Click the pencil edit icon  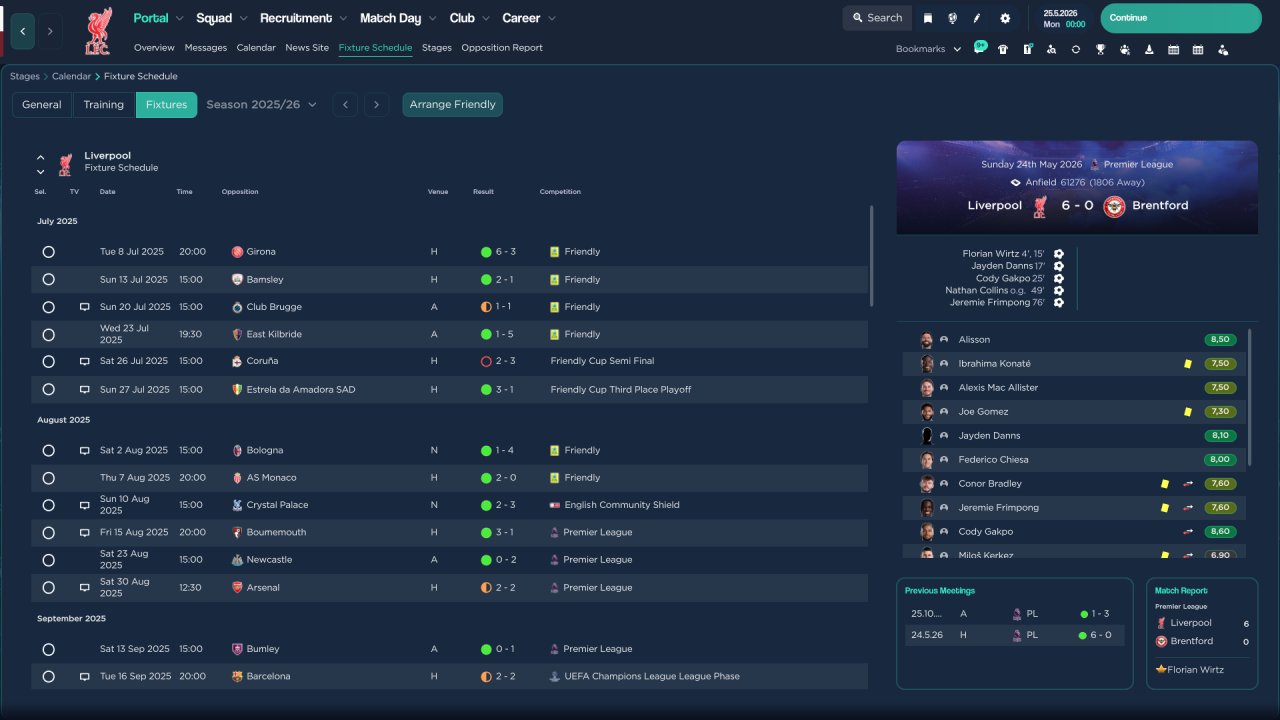click(977, 18)
